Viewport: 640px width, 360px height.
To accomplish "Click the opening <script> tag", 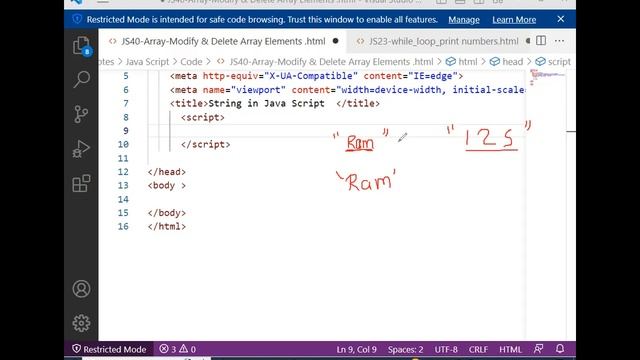I will (x=202, y=117).
